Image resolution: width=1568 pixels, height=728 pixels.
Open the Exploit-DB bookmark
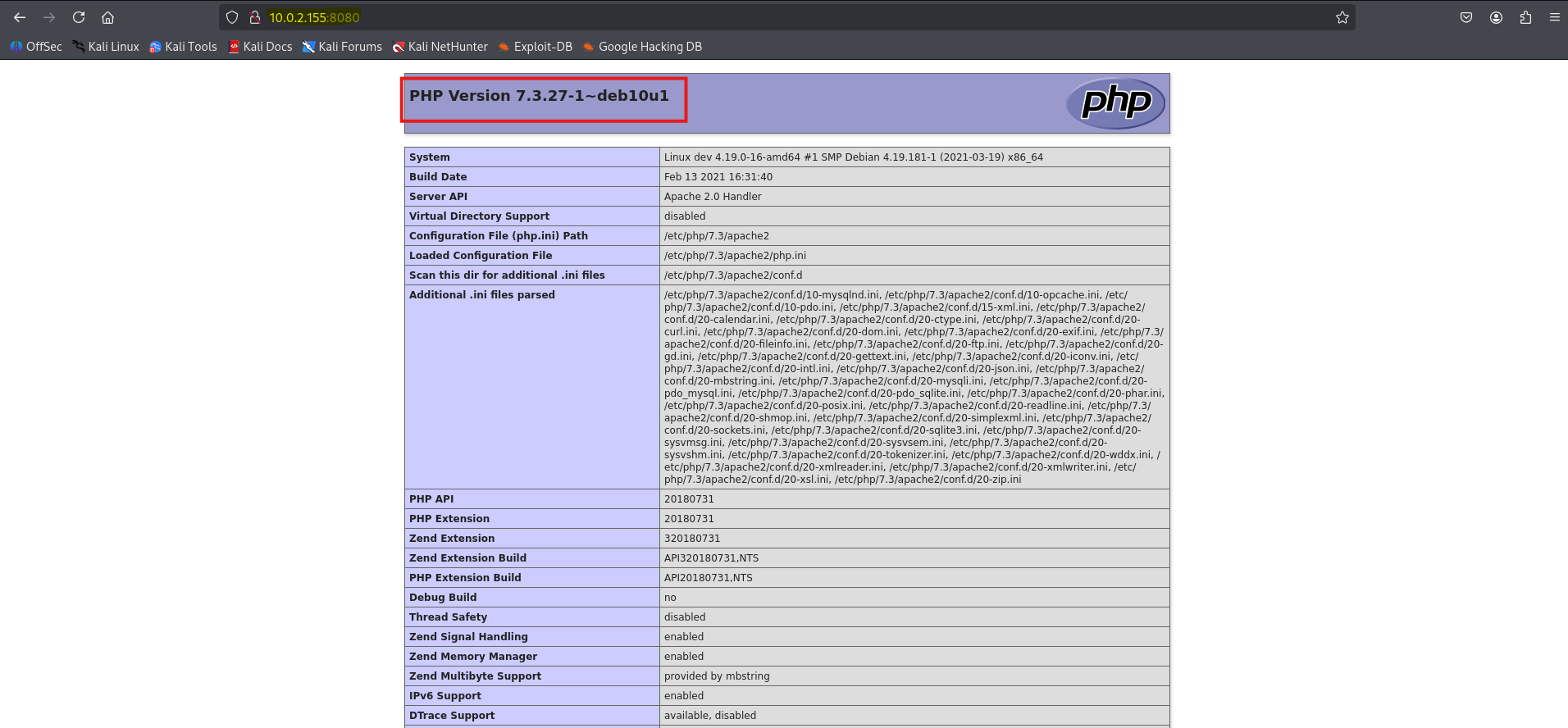535,47
